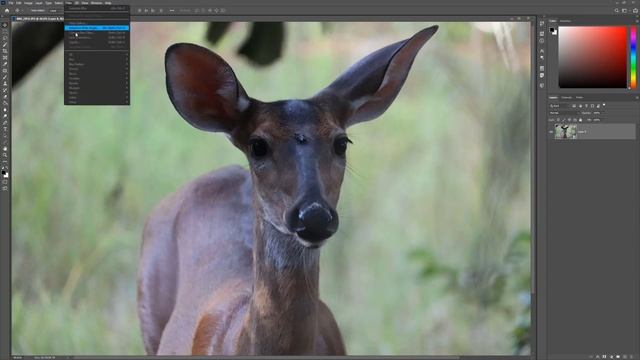
Task: Select the Lasso tool
Action: [x=5, y=38]
